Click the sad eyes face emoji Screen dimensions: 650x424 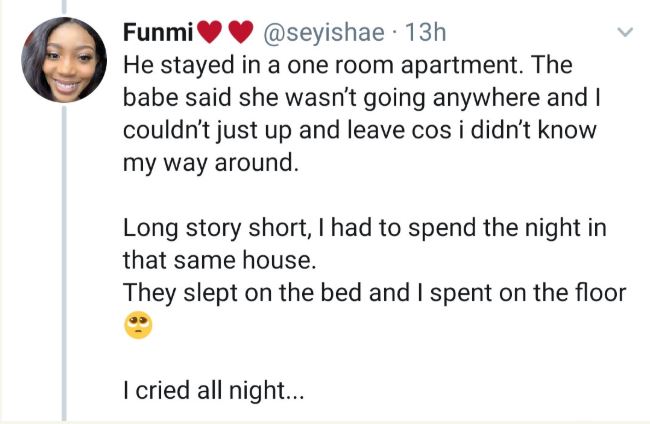point(137,326)
